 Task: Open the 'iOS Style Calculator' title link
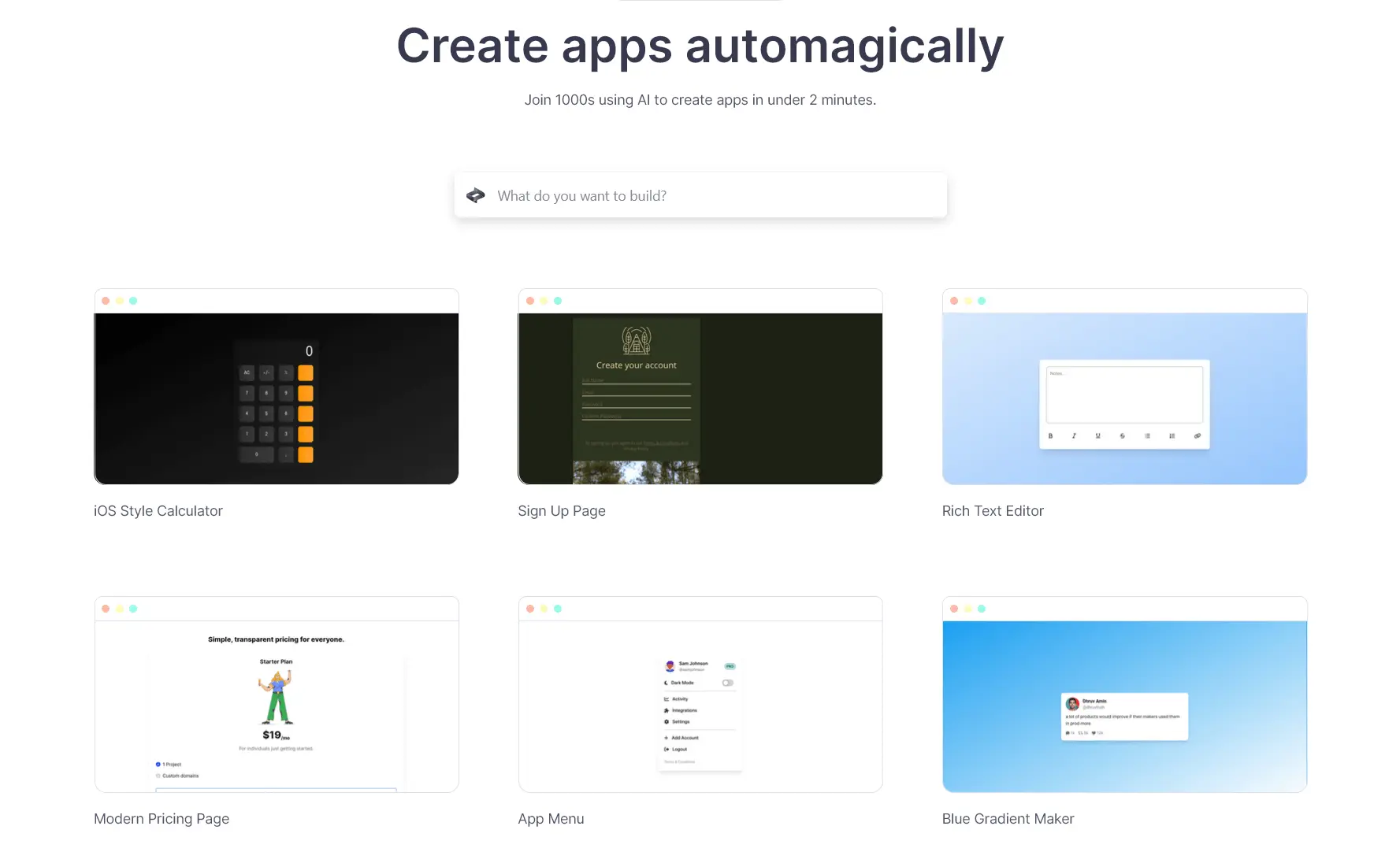coord(158,511)
